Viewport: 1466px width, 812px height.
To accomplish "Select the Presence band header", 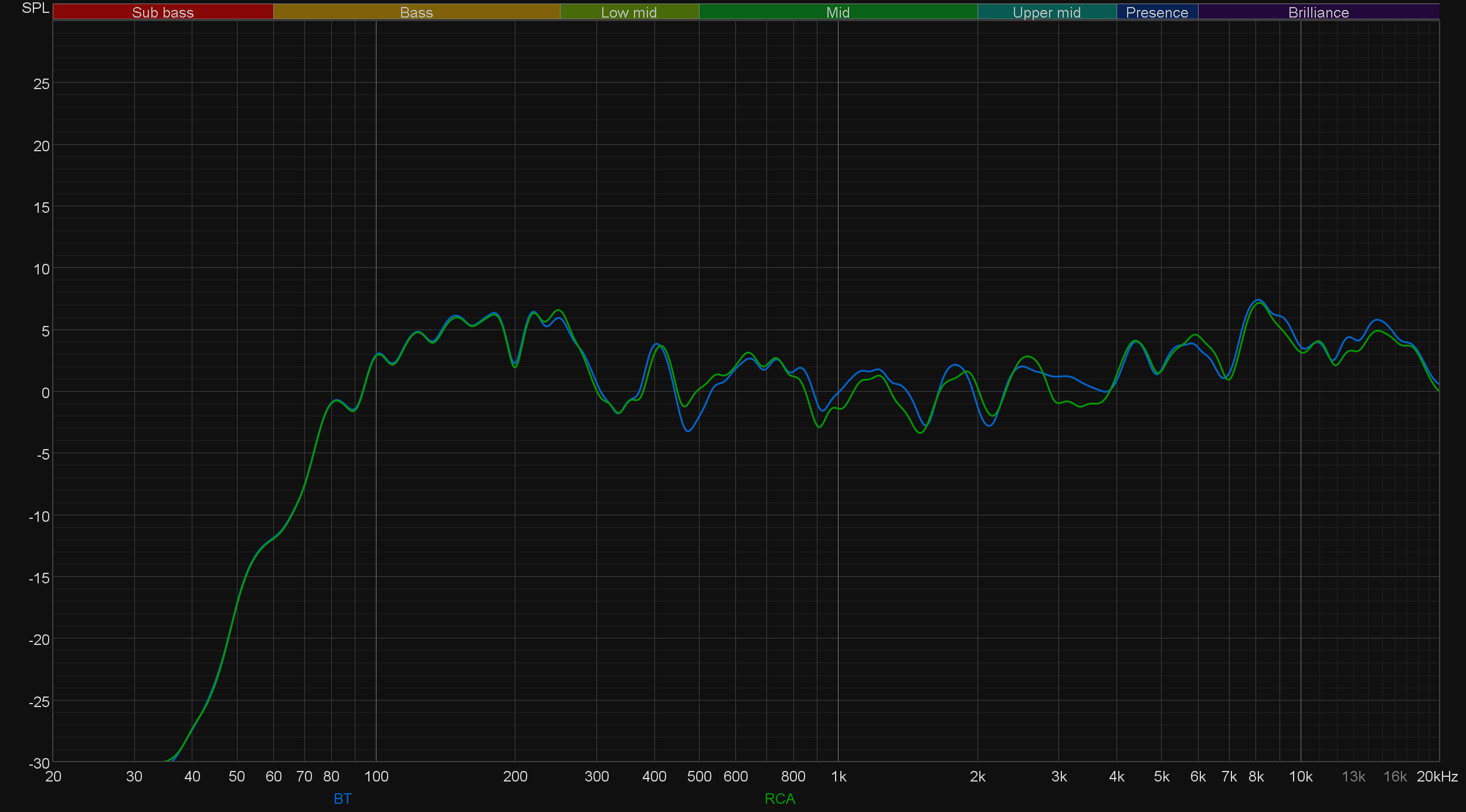I will [x=1156, y=12].
